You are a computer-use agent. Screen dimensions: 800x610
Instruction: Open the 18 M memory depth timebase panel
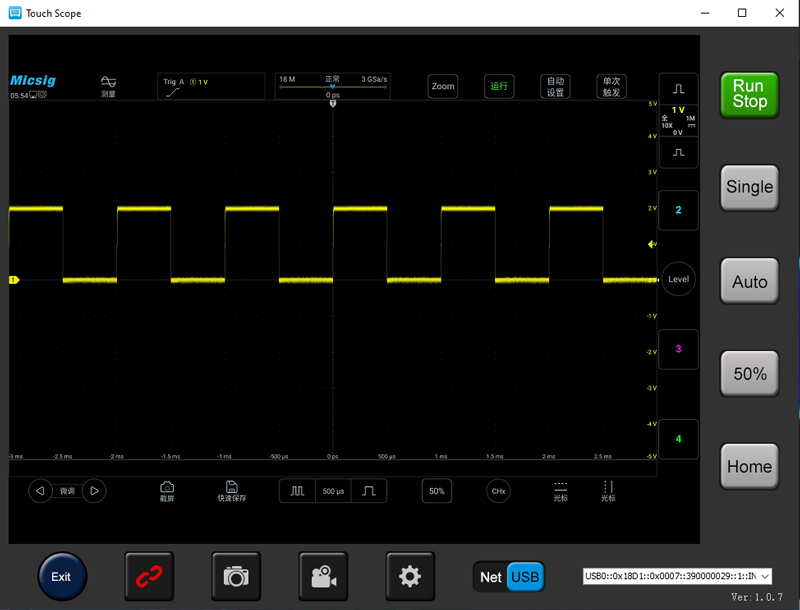click(333, 86)
